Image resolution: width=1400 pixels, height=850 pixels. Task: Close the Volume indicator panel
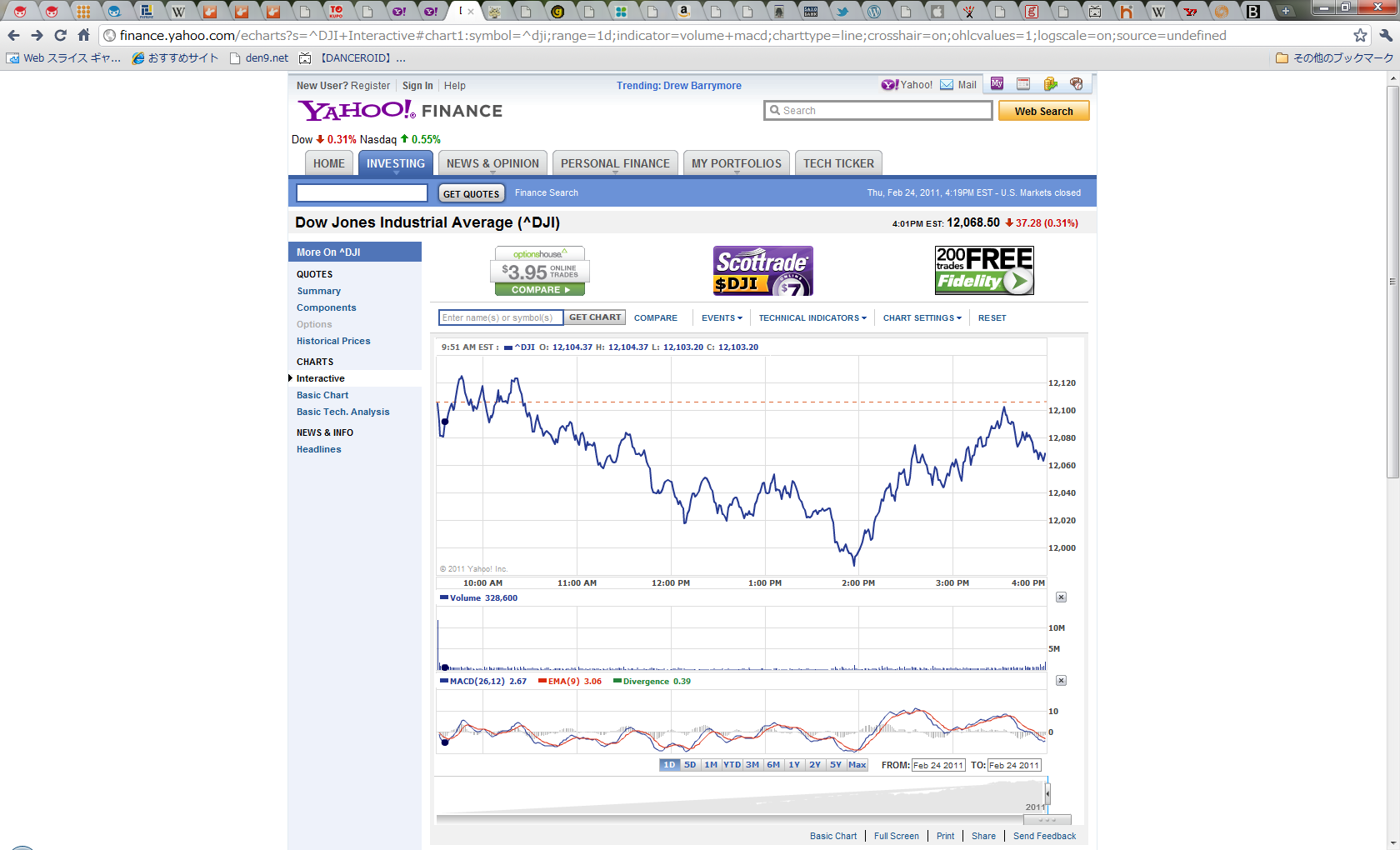[1061, 597]
